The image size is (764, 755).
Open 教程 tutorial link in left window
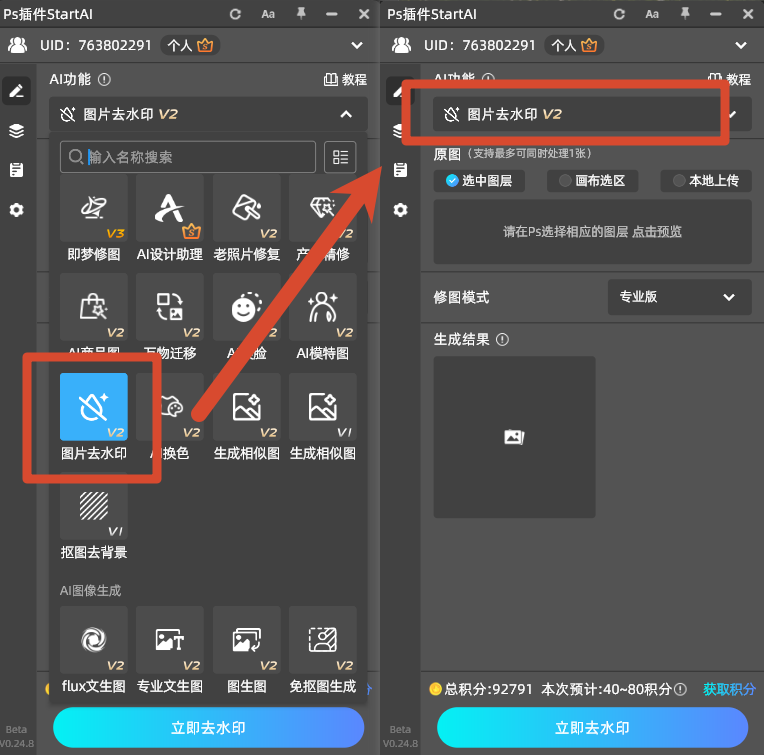pyautogui.click(x=345, y=79)
